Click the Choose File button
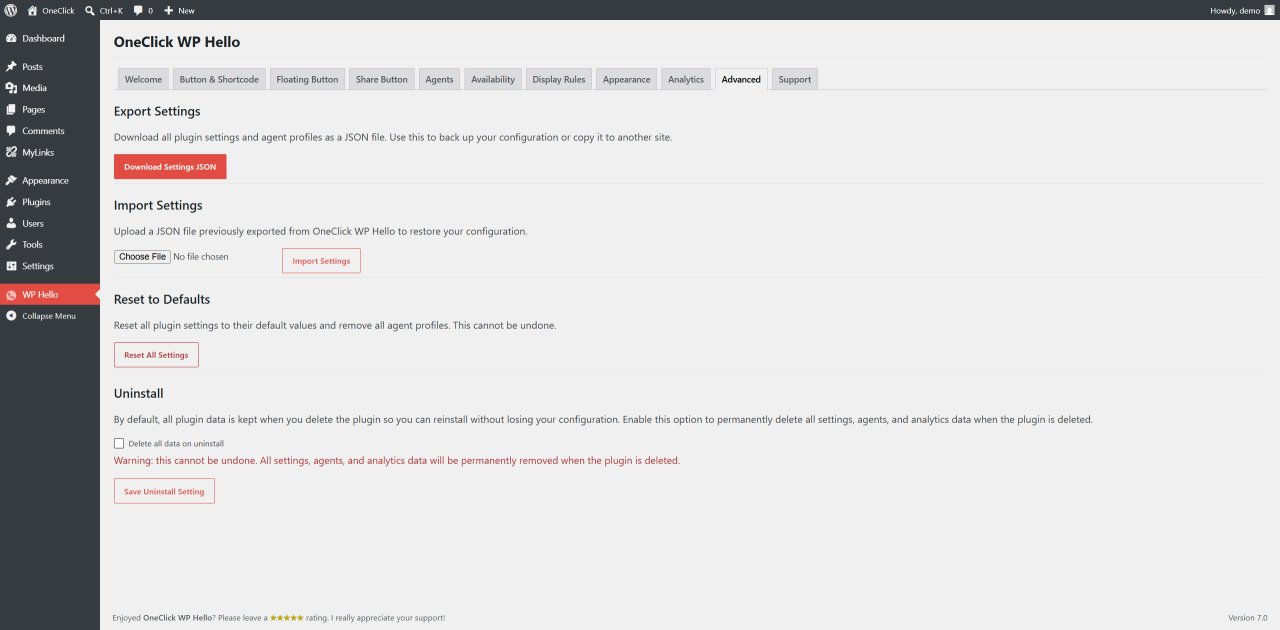The width and height of the screenshot is (1280, 630). point(142,257)
